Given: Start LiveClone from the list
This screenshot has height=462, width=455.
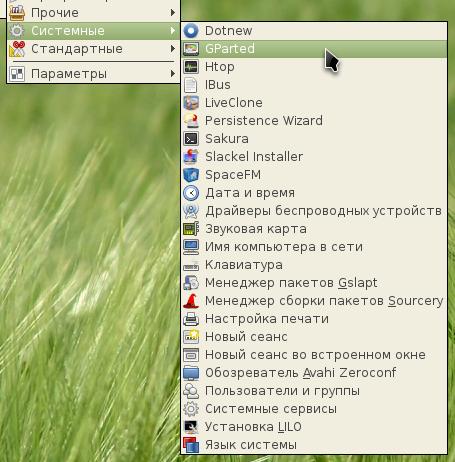Looking at the screenshot, I should 314,103.
